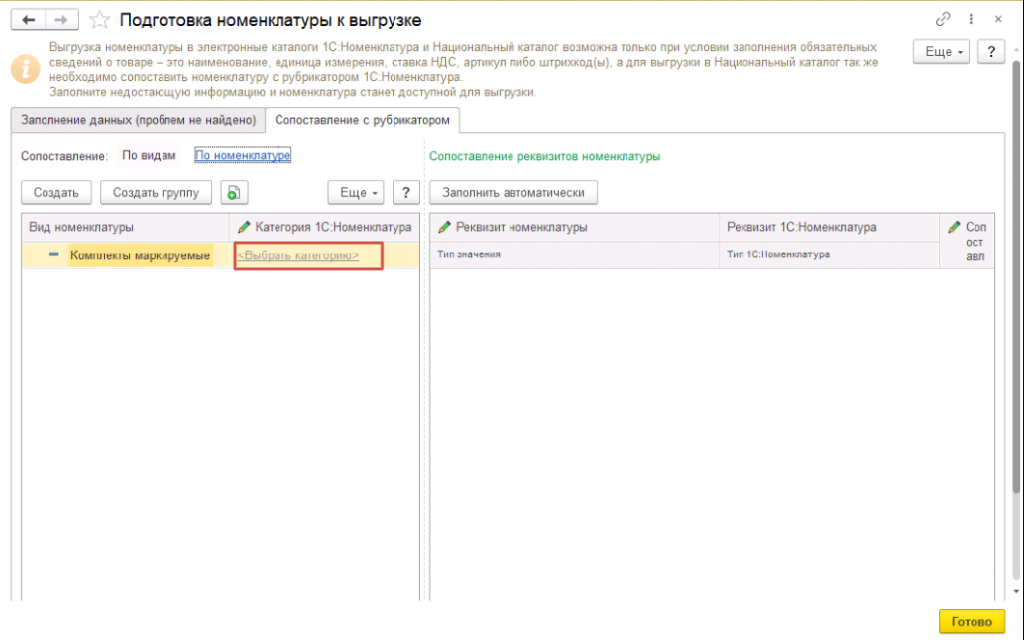
Task: Click the forward navigation arrow
Action: 60,19
